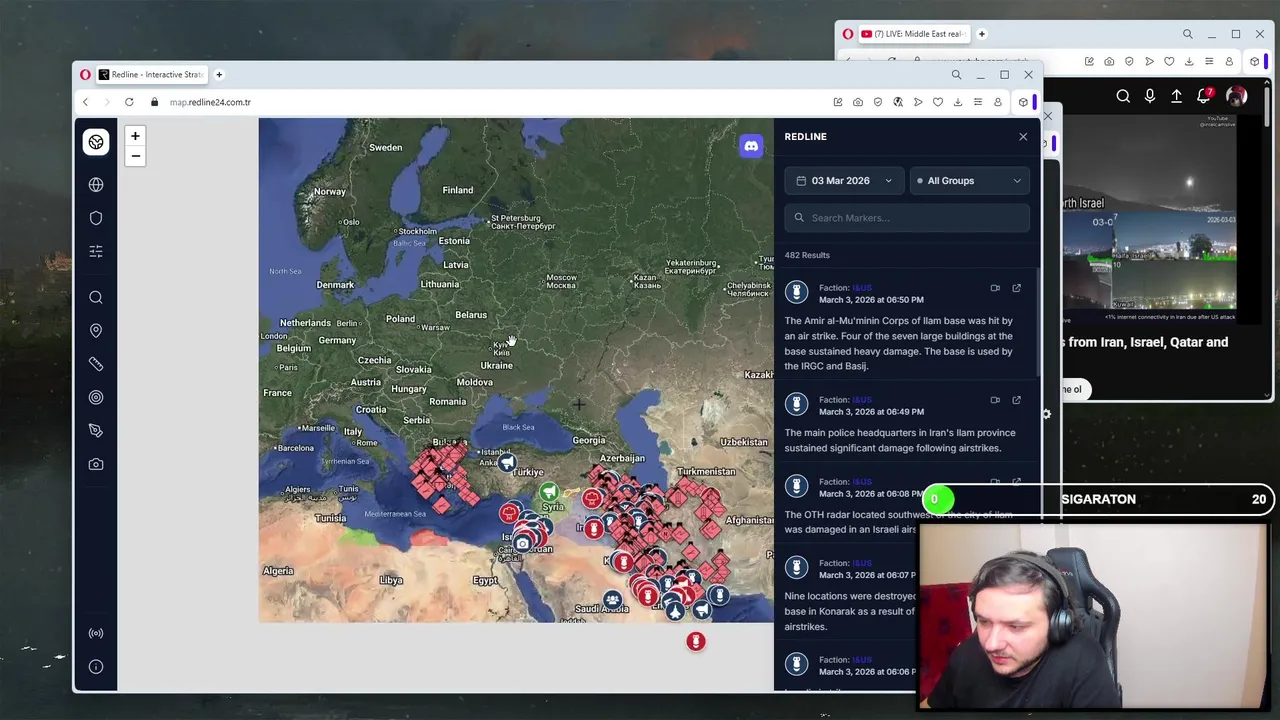This screenshot has width=1280, height=720.
Task: Click faction badge of 06:08 PM entry
Action: click(796, 486)
